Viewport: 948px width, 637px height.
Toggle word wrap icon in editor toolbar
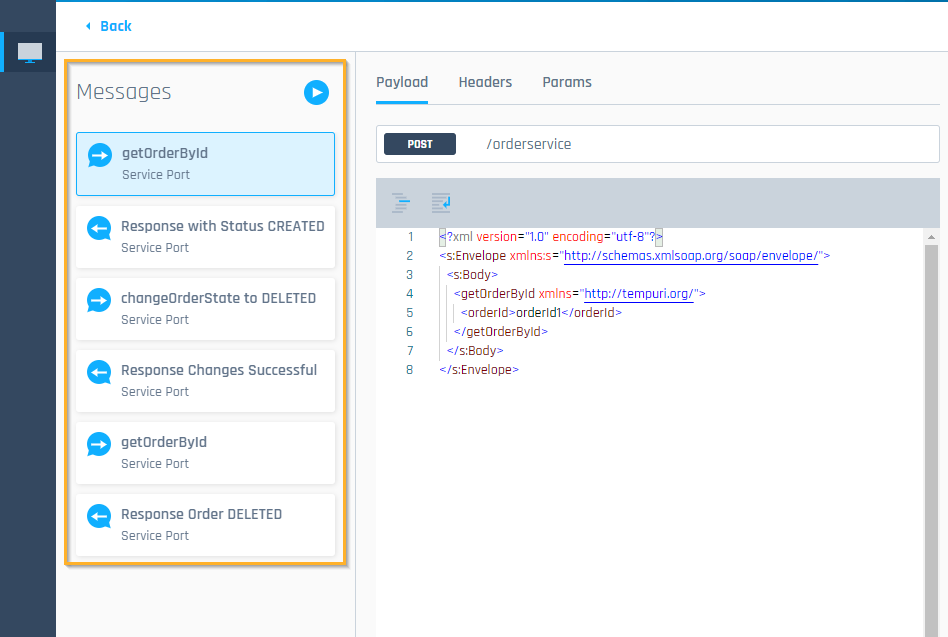(441, 203)
